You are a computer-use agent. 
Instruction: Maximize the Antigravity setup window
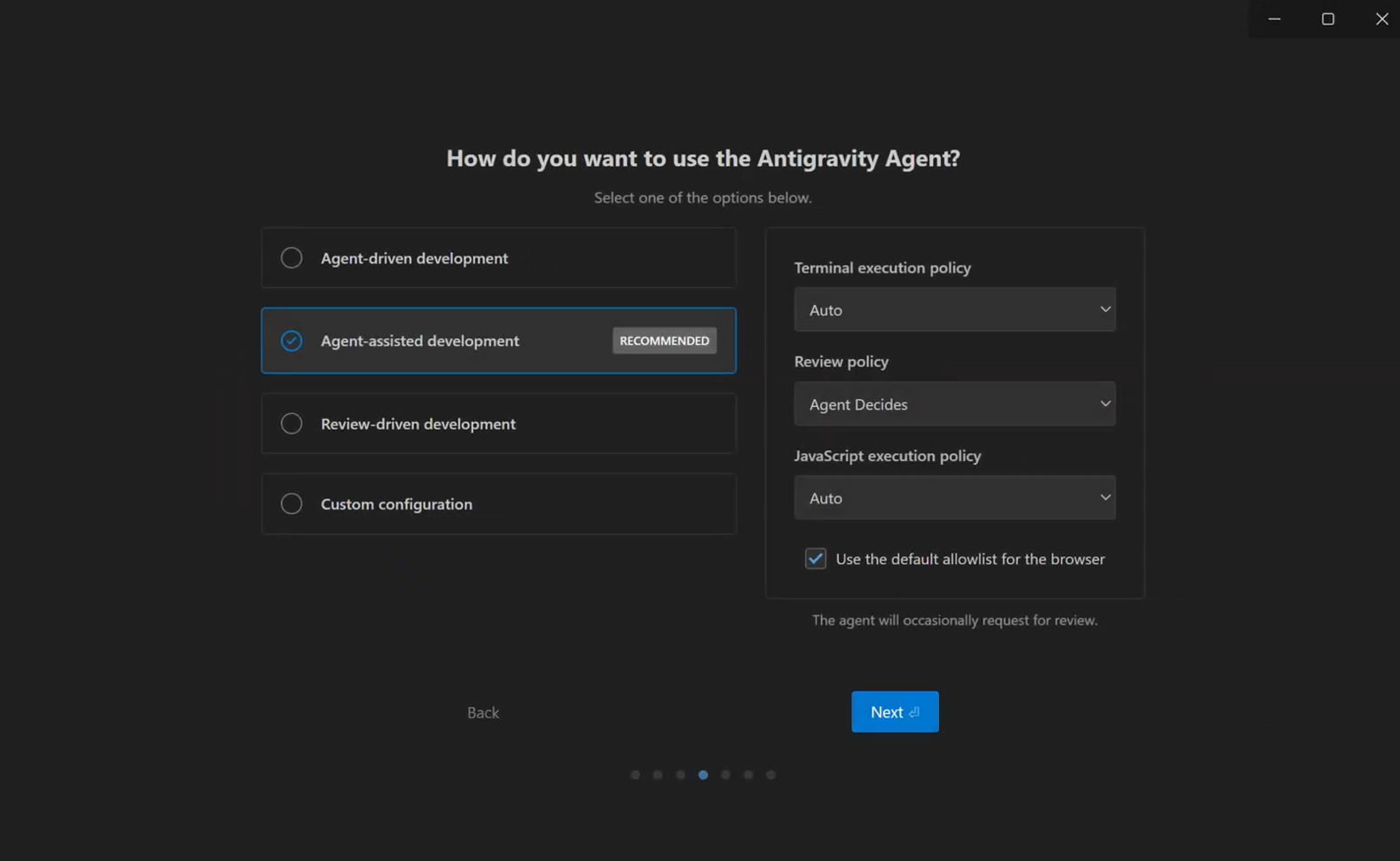(1327, 19)
